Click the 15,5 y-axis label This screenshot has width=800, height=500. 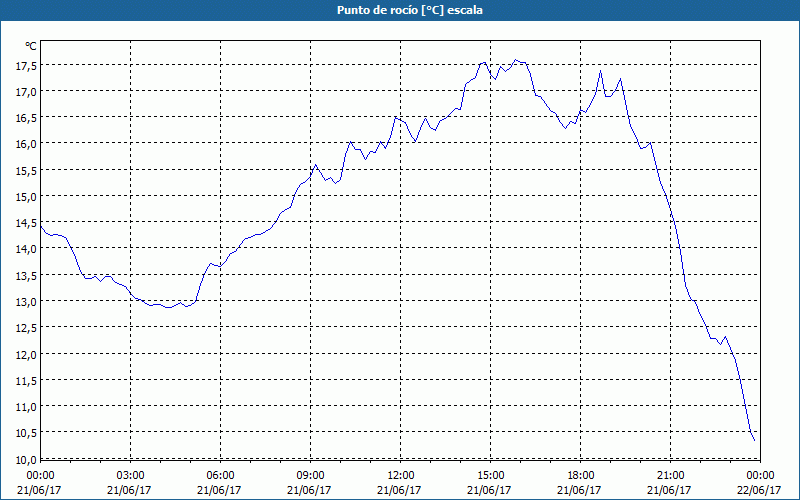click(26, 171)
